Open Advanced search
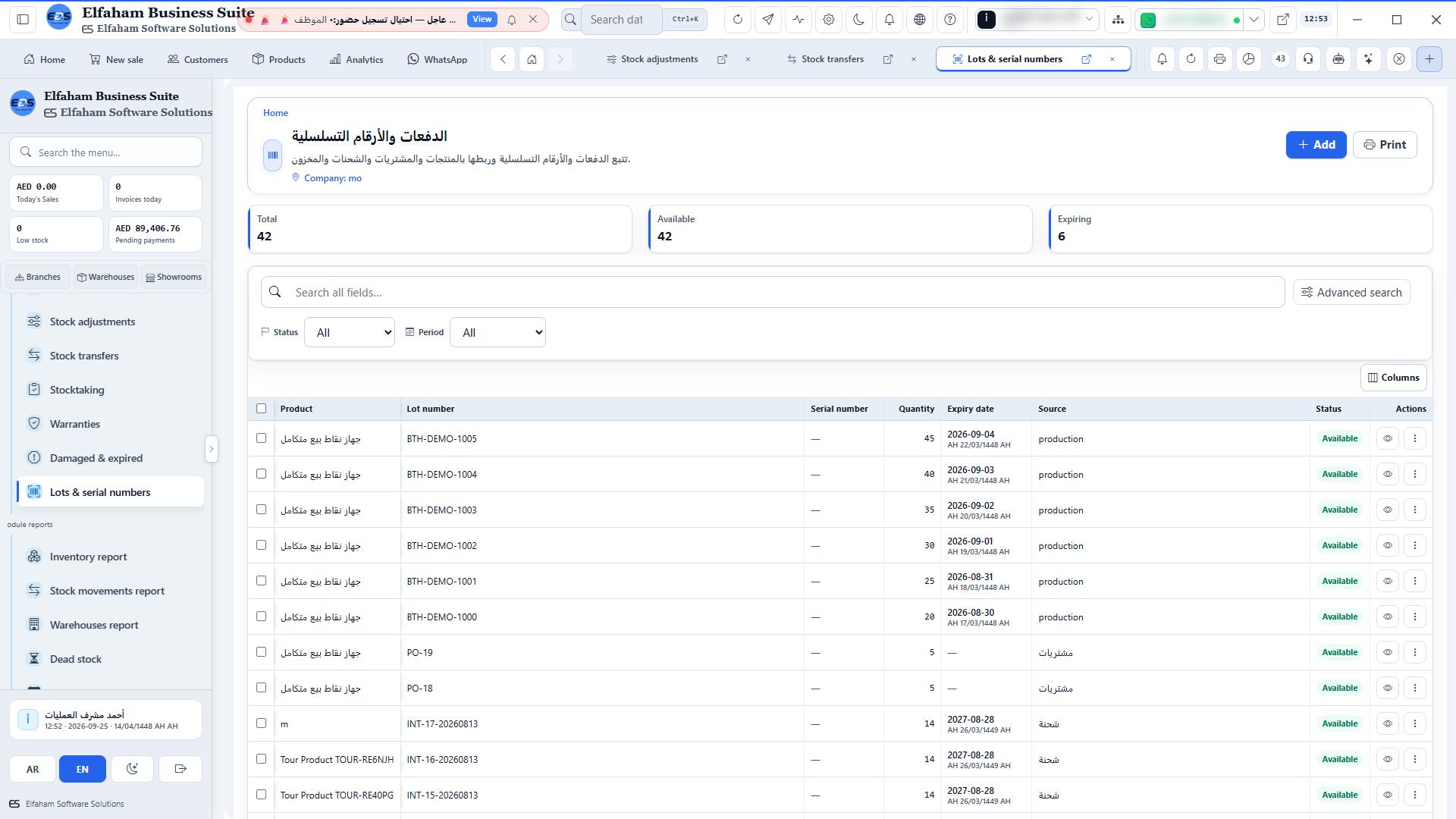This screenshot has width=1456, height=819. [1351, 293]
